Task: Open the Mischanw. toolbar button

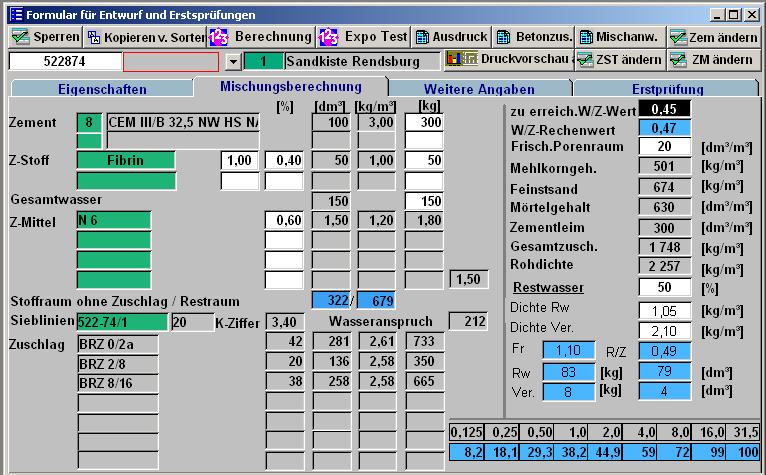Action: tap(620, 37)
